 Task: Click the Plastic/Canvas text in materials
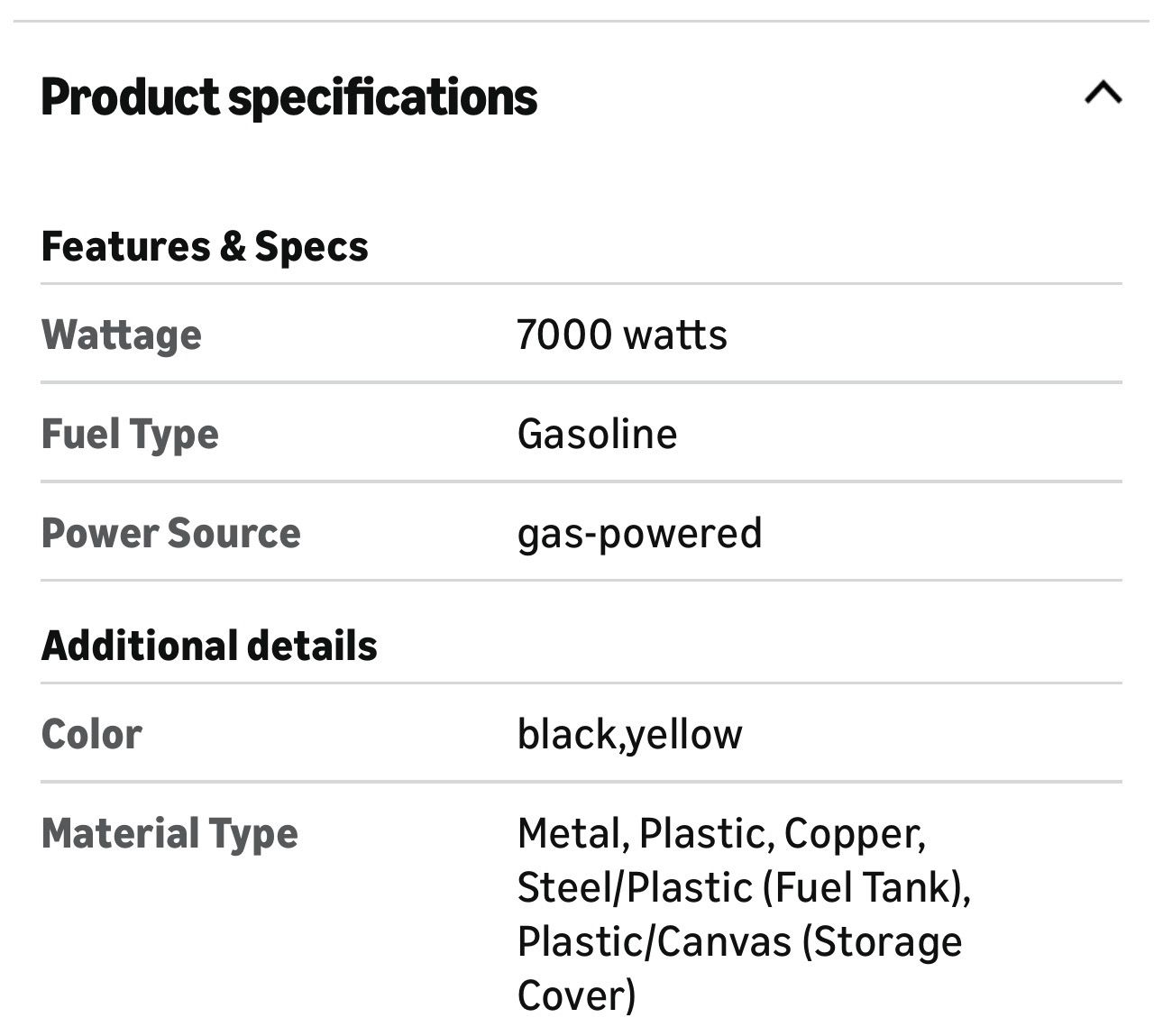coord(650,941)
